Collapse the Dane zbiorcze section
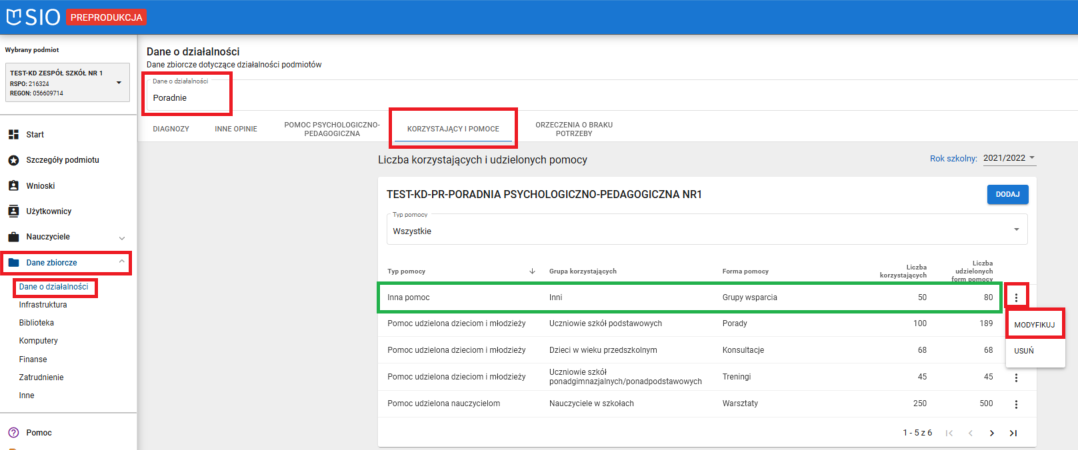The width and height of the screenshot is (1078, 450). pyautogui.click(x=122, y=263)
